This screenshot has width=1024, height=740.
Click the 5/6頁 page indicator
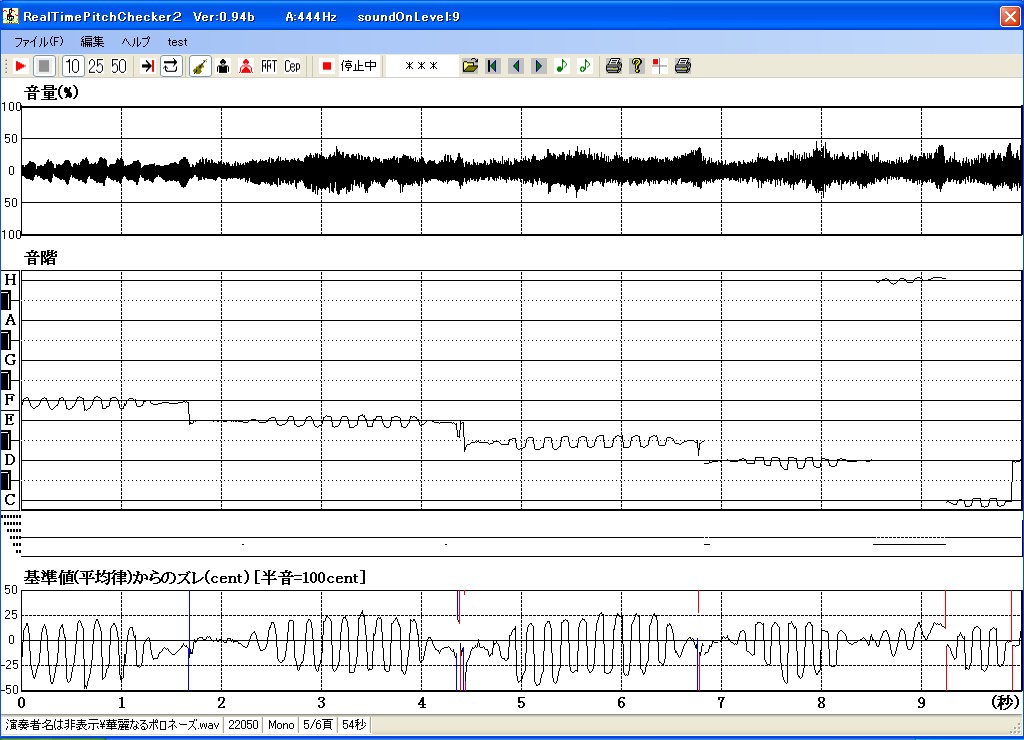[x=318, y=725]
